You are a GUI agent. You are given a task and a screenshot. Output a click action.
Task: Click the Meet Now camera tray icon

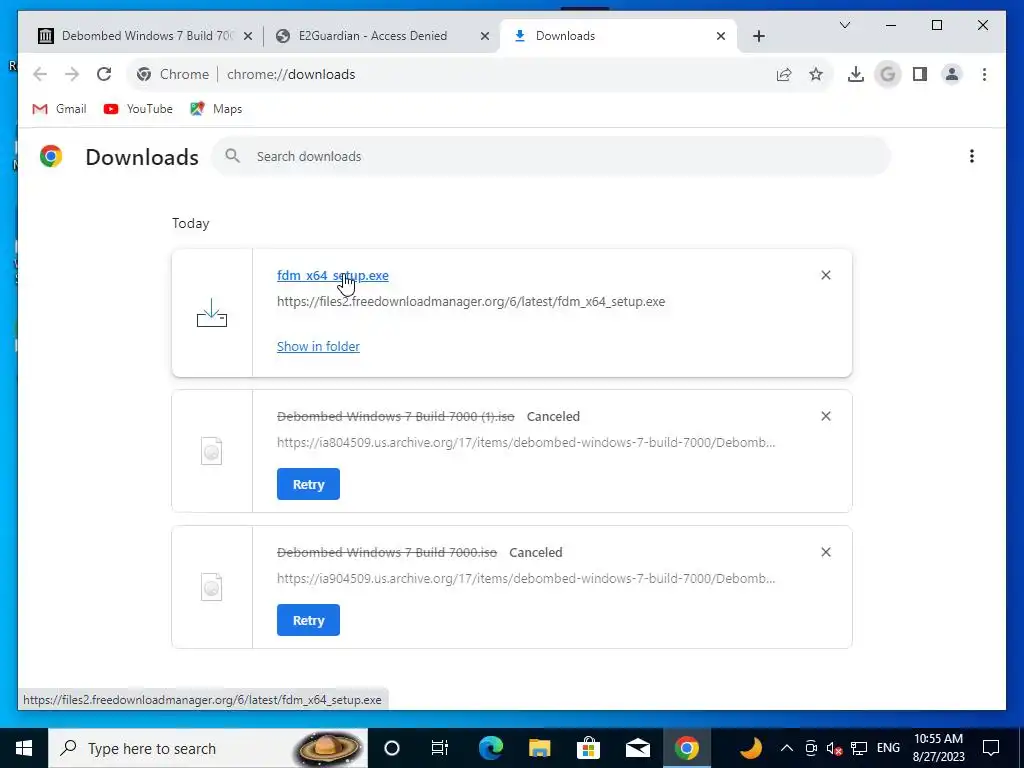pos(810,748)
